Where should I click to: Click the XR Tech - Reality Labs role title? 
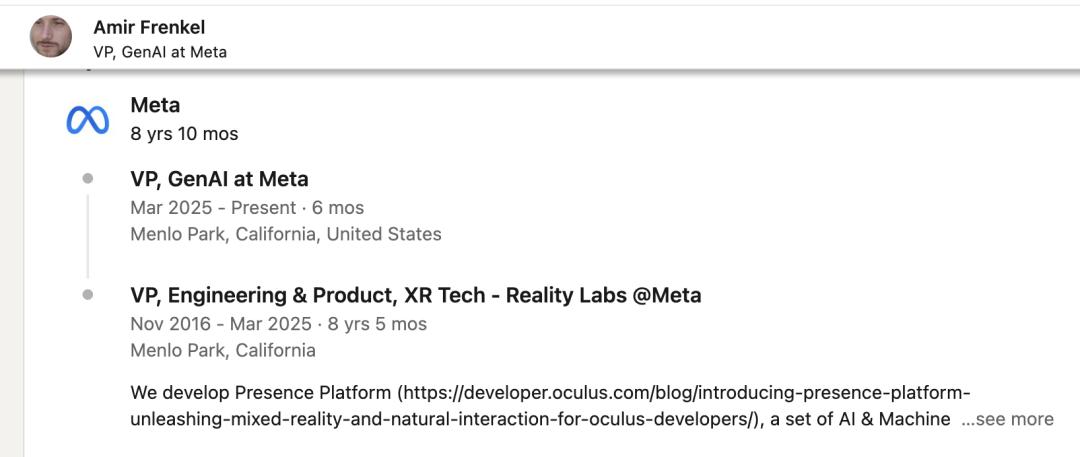(x=415, y=295)
